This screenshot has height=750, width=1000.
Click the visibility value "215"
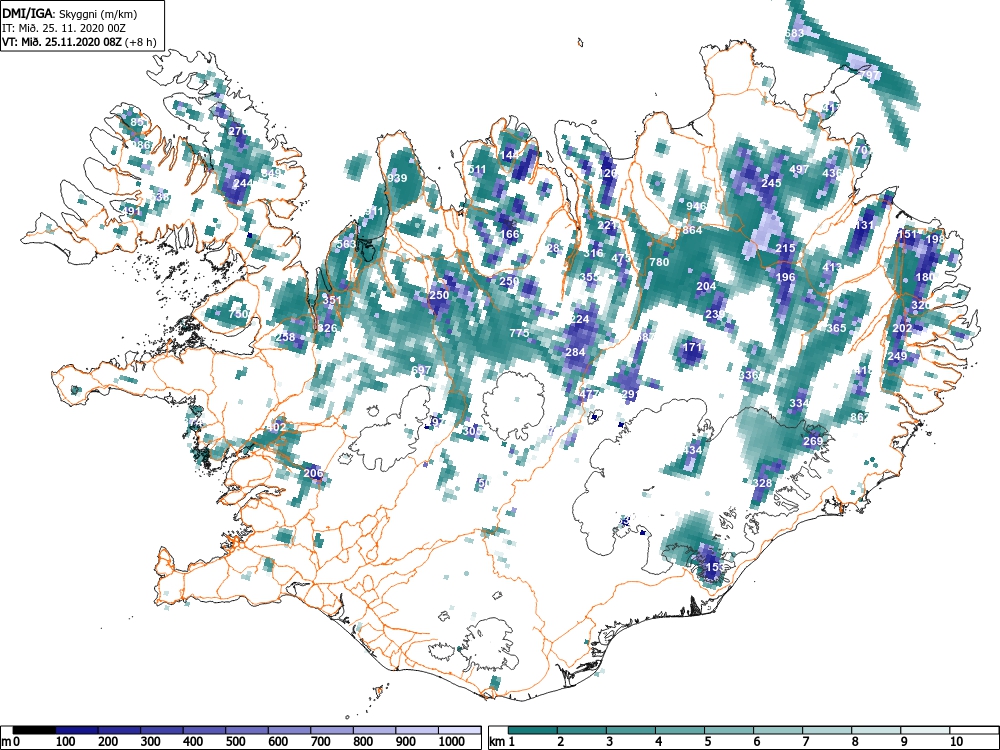785,248
